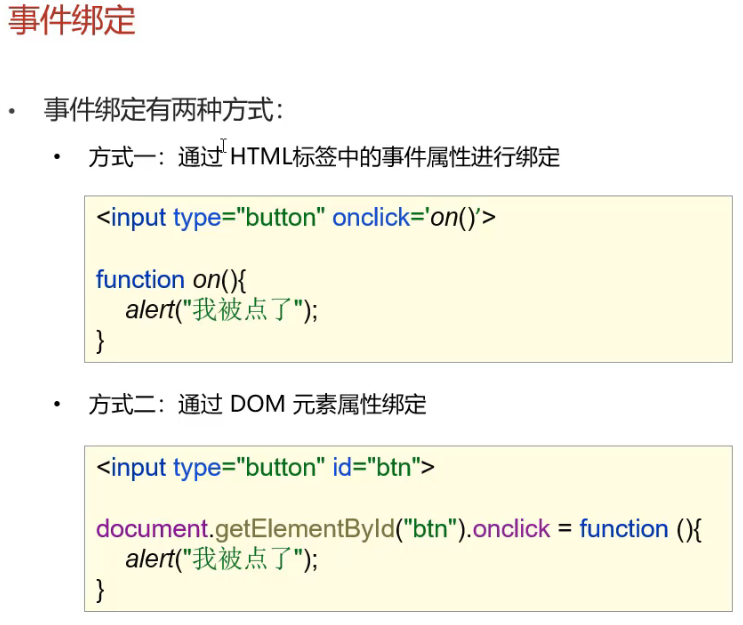Click the slide title 事件绑定
Image resolution: width=743 pixels, height=625 pixels.
tap(72, 22)
